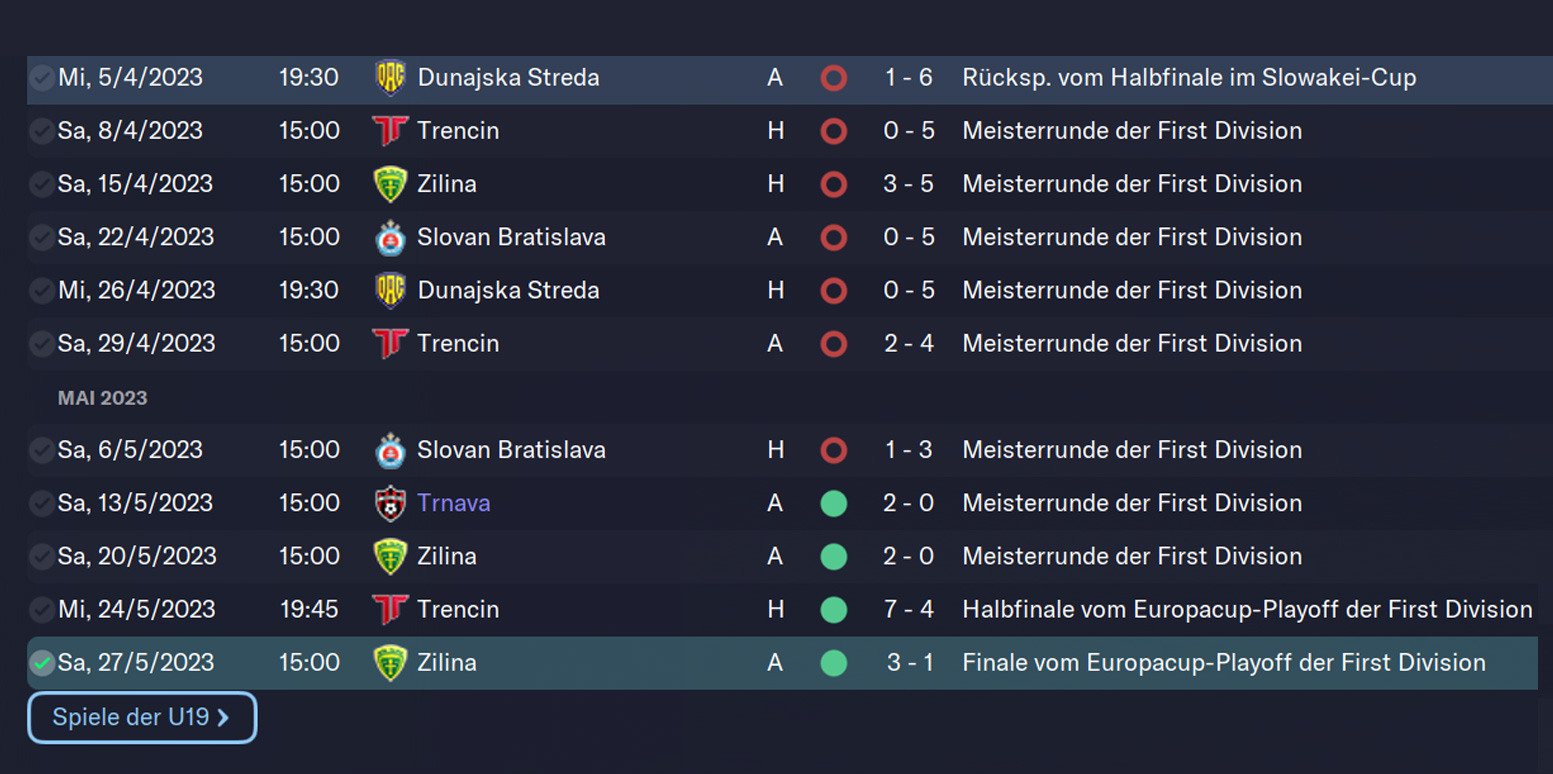
Task: Click green win indicator for 27/5/2023 final
Action: coord(833,663)
